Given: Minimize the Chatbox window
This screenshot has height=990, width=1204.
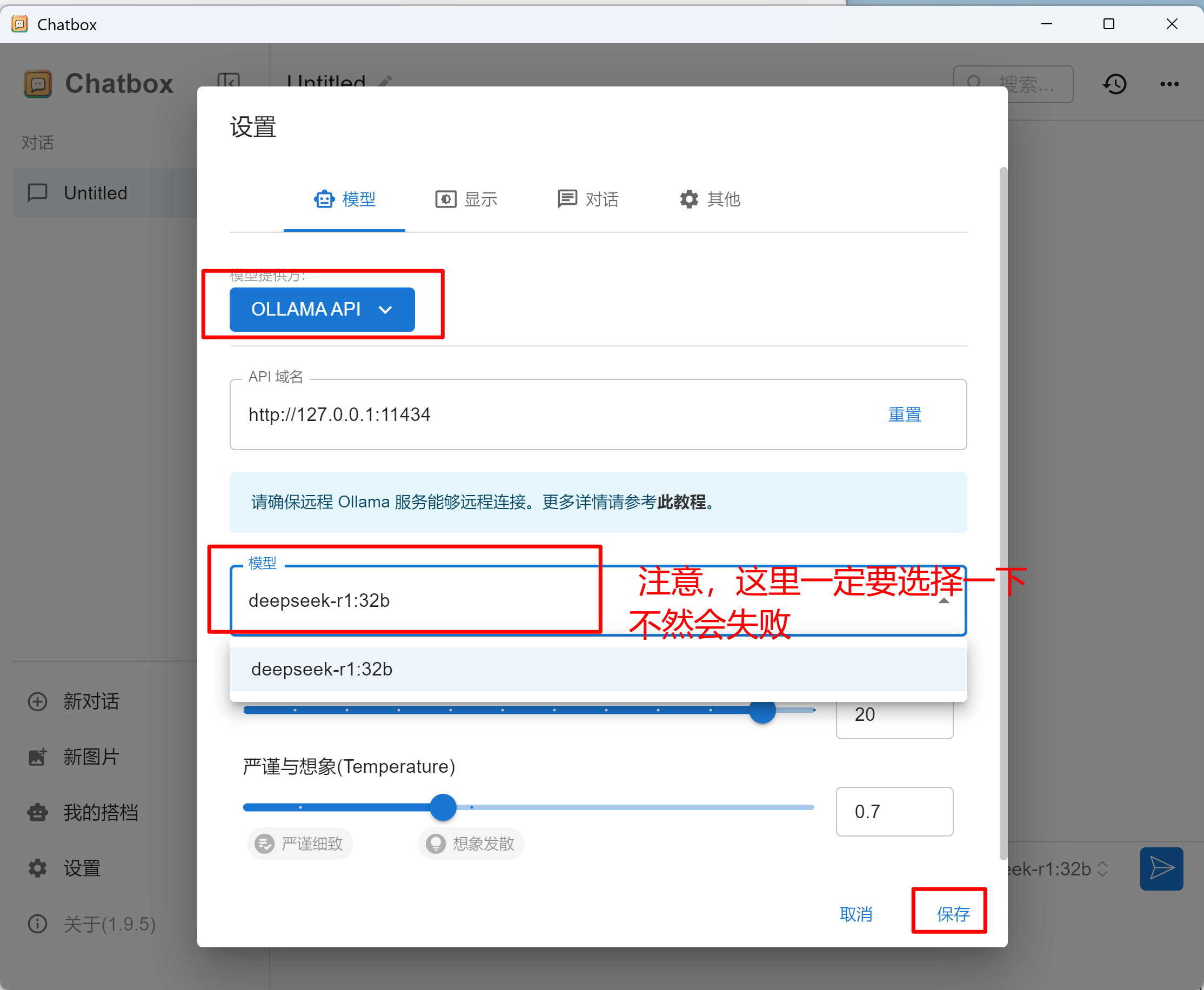Looking at the screenshot, I should [1047, 24].
